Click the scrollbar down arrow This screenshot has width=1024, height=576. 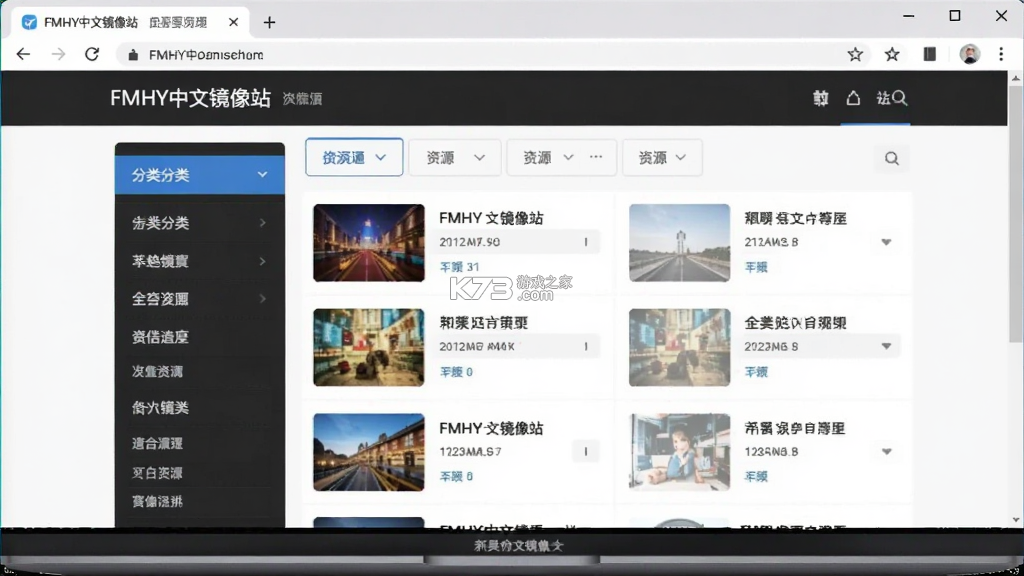[x=1016, y=520]
